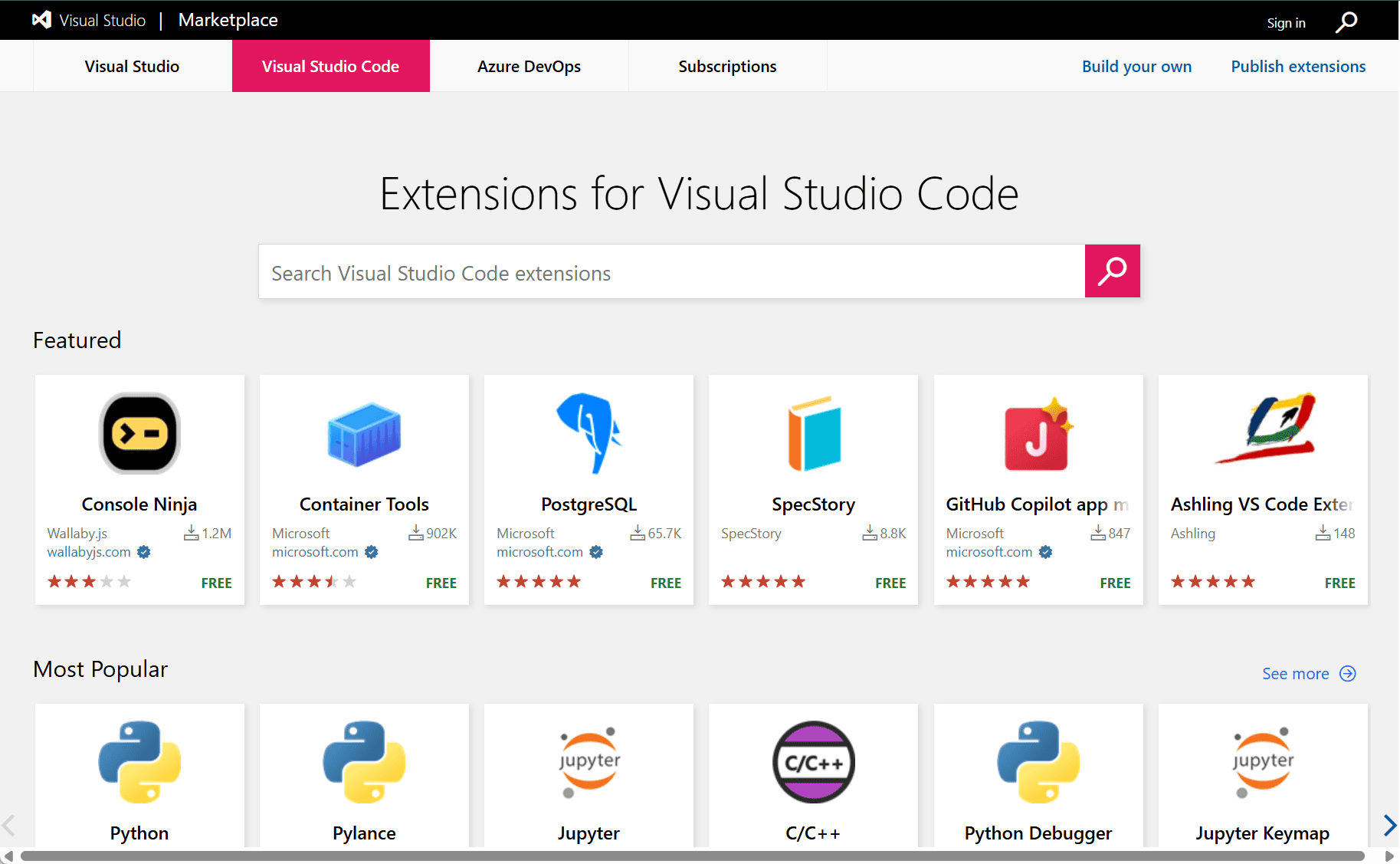Viewport: 1400px width, 864px height.
Task: Click the Ashling VS Code extension icon
Action: click(1262, 433)
